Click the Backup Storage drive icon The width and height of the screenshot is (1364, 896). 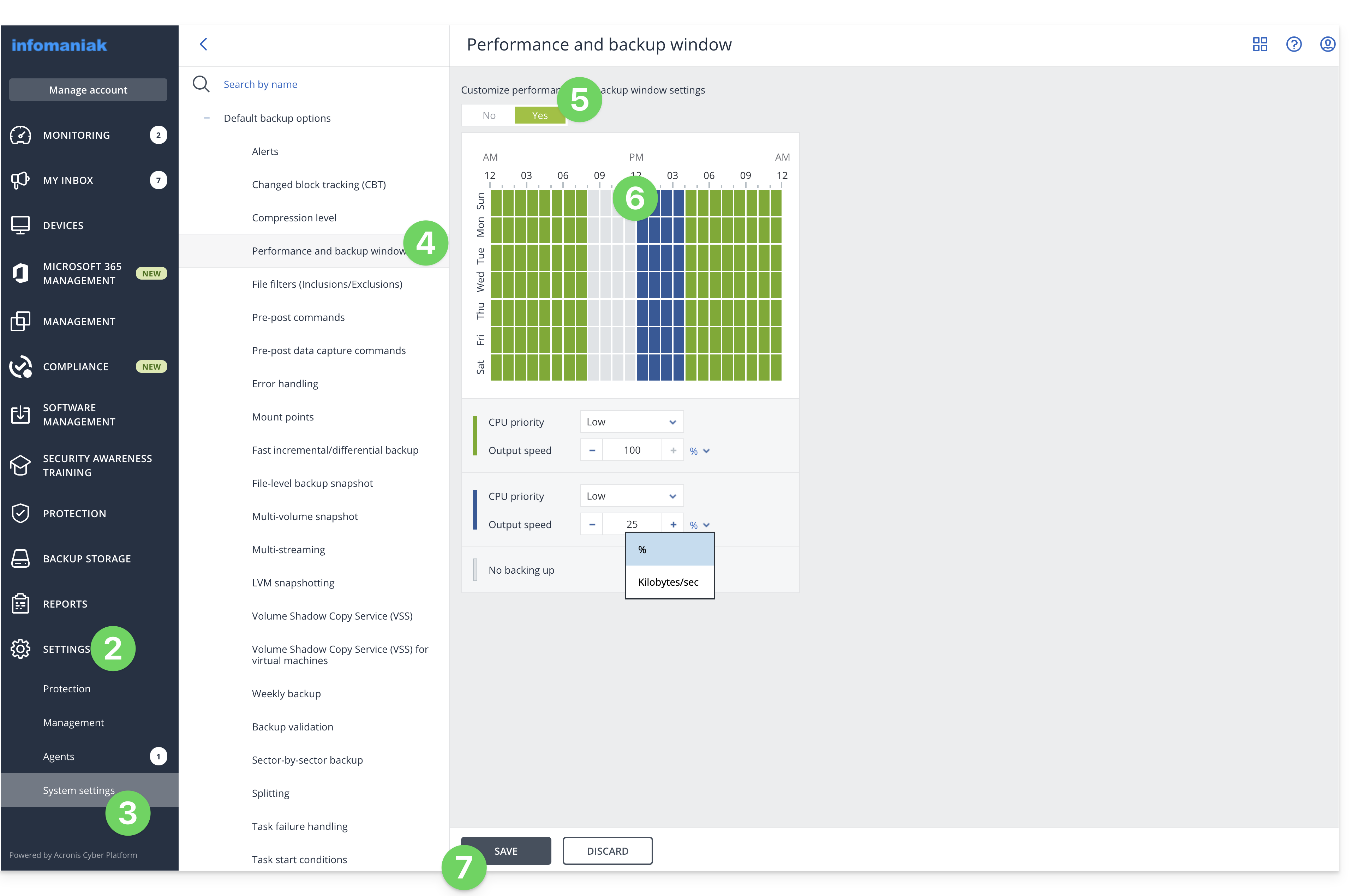(20, 558)
